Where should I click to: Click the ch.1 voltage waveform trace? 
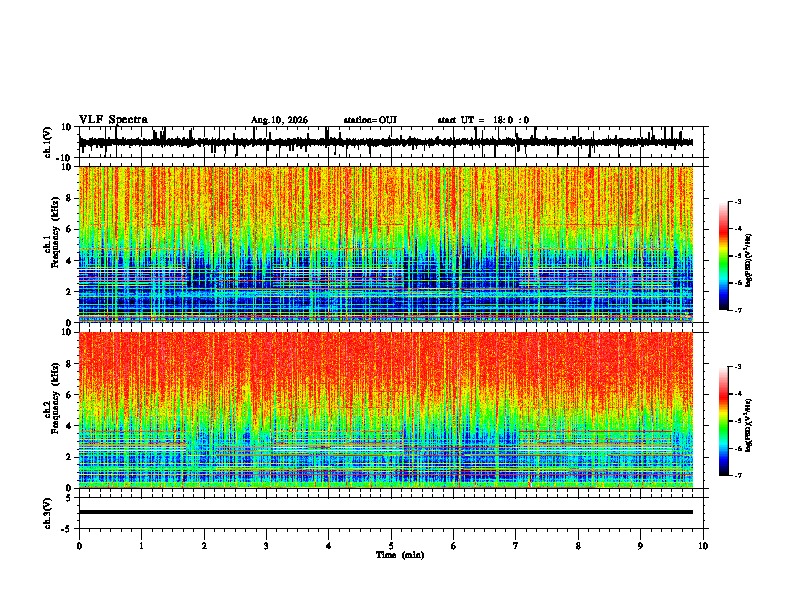[386, 142]
